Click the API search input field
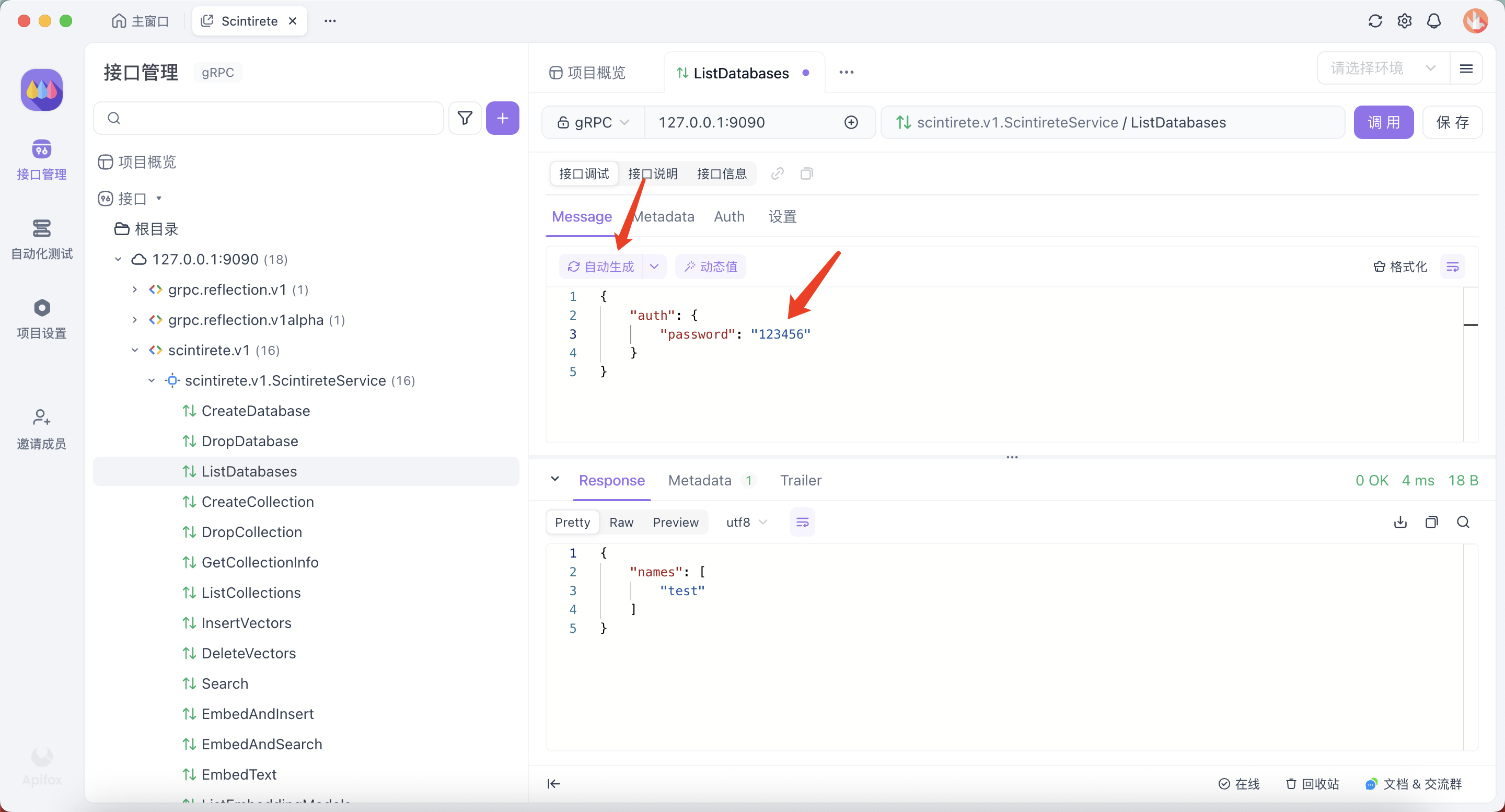This screenshot has width=1505, height=812. (x=269, y=118)
